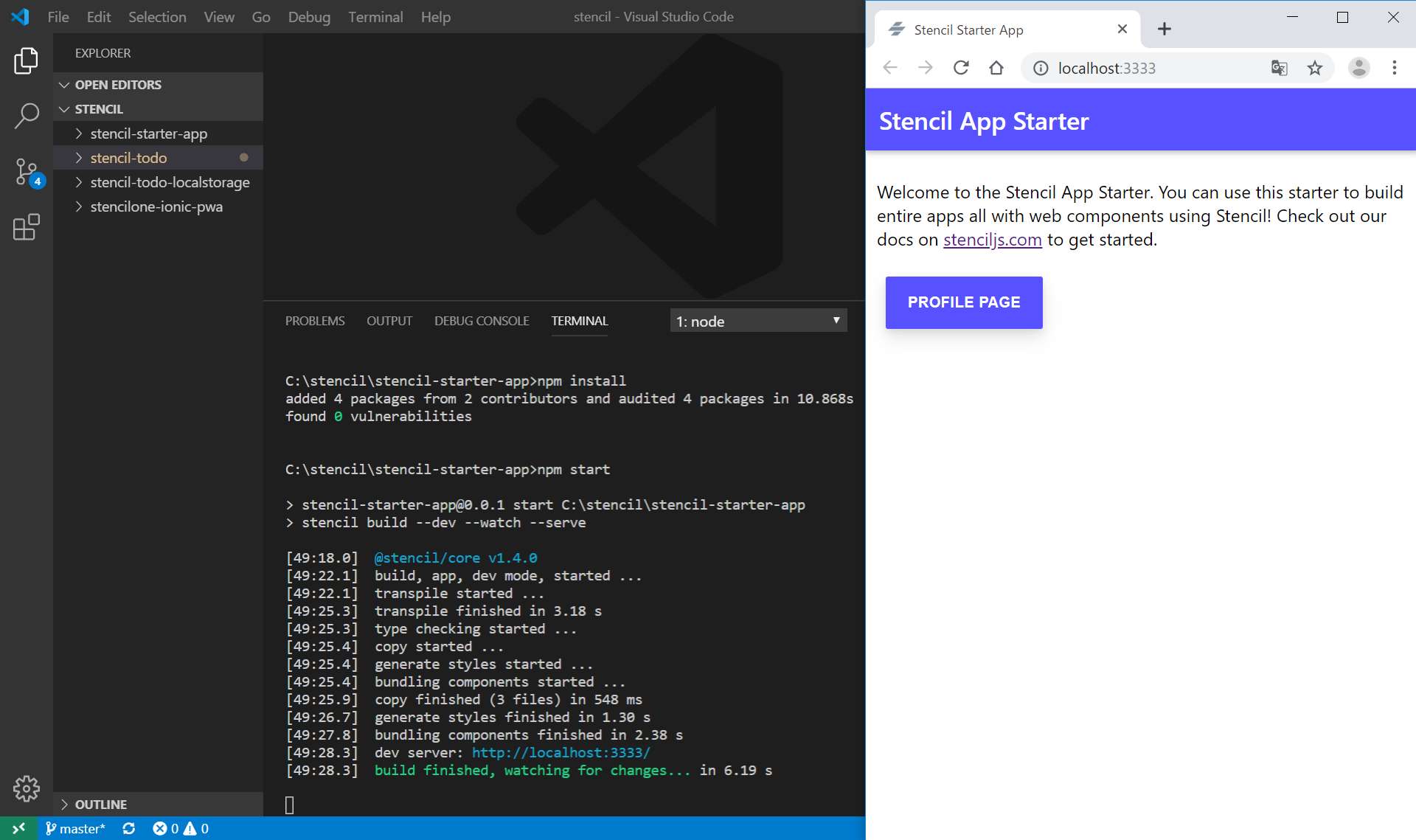Bookmark this page with star icon
This screenshot has width=1416, height=840.
[1314, 68]
